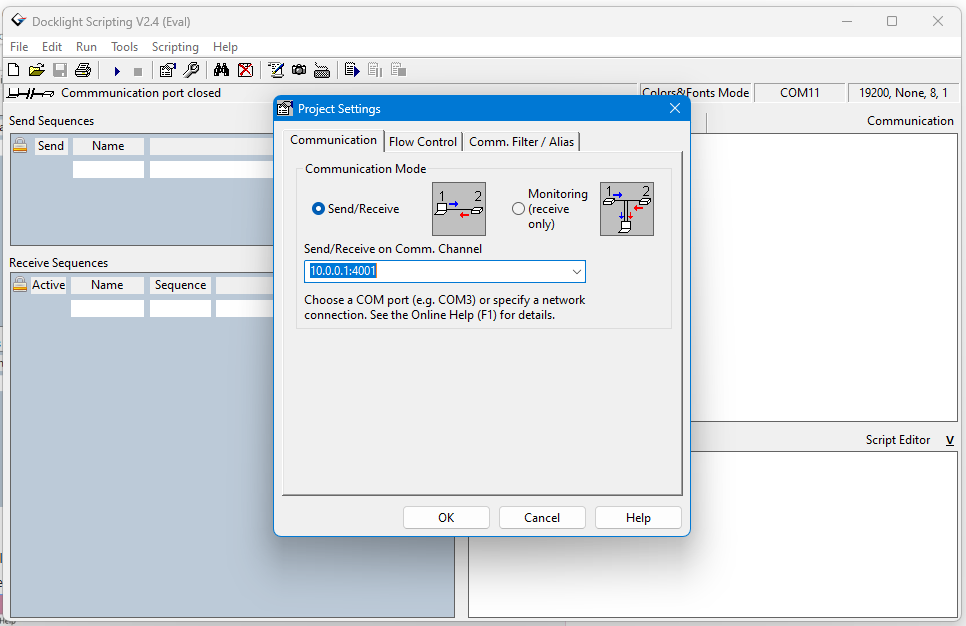Select the Send/Receive radio button

click(x=319, y=209)
